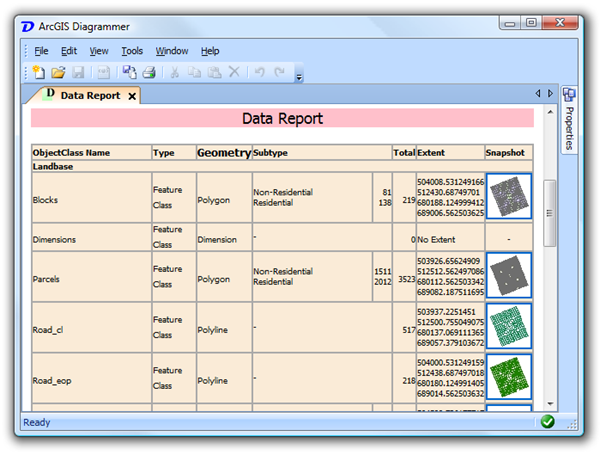The width and height of the screenshot is (600, 455).
Task: Open the Tools menu
Action: click(132, 50)
